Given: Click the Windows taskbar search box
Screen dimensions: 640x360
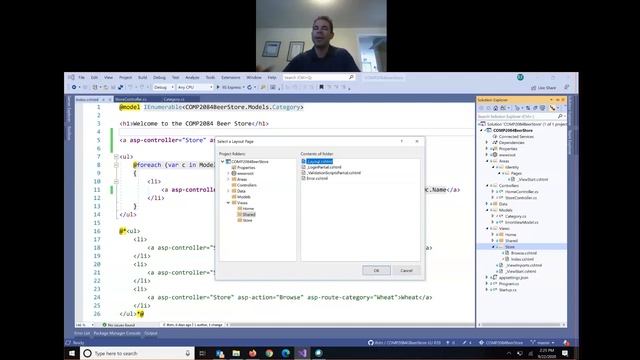Looking at the screenshot, I should 137,353.
